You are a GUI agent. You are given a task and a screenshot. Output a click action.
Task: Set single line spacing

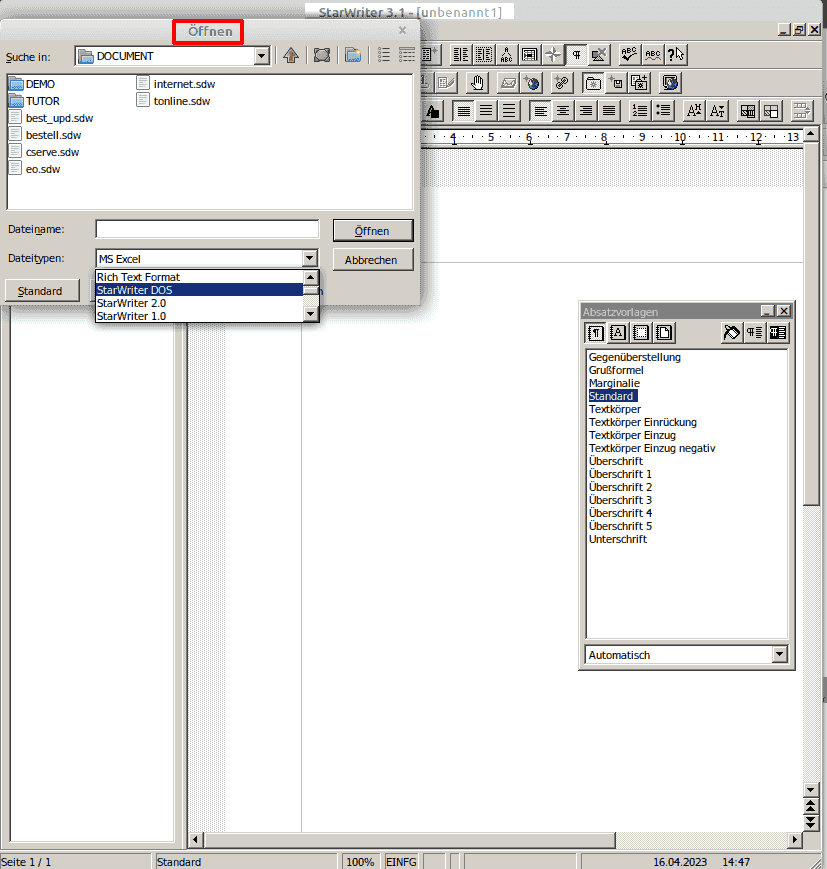point(463,111)
